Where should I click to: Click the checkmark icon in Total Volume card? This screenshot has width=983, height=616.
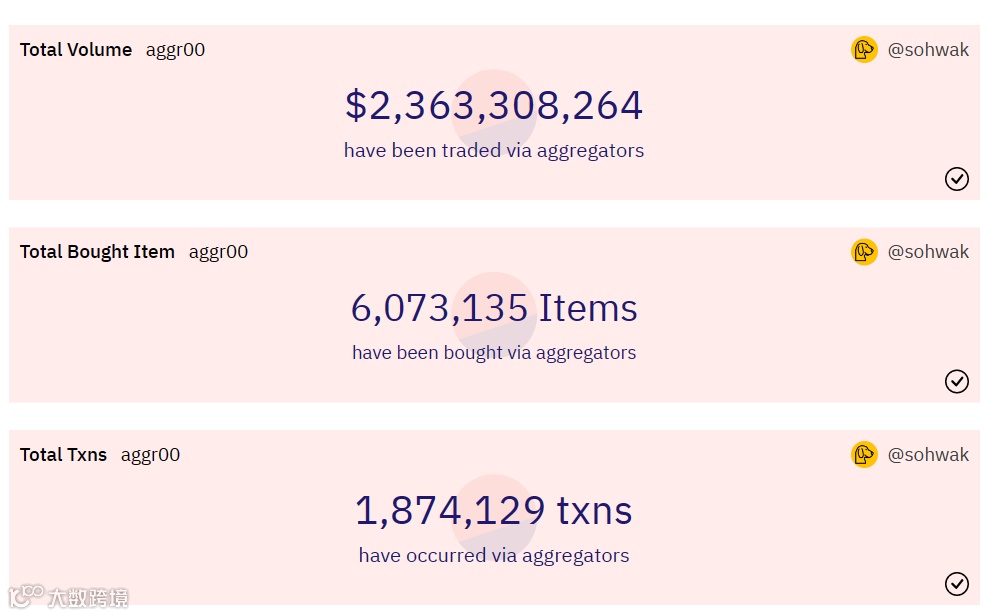pyautogui.click(x=957, y=179)
